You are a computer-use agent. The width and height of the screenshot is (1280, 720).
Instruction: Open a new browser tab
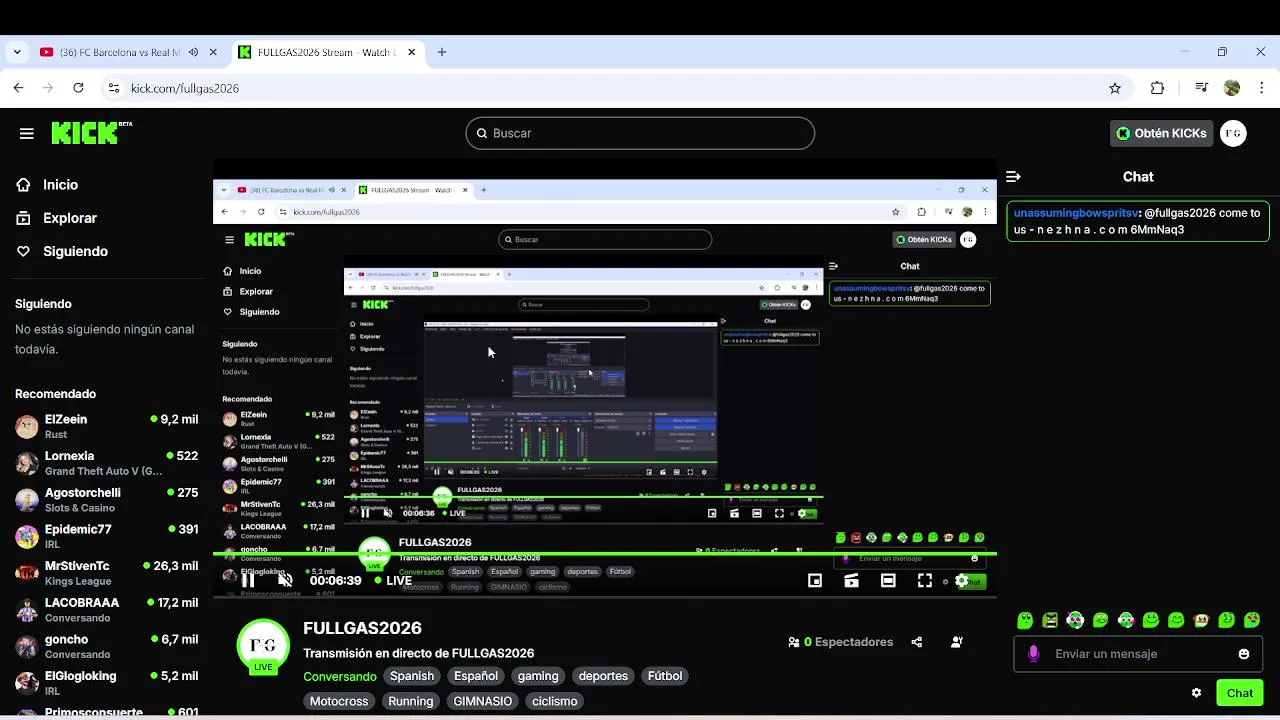pyautogui.click(x=442, y=52)
